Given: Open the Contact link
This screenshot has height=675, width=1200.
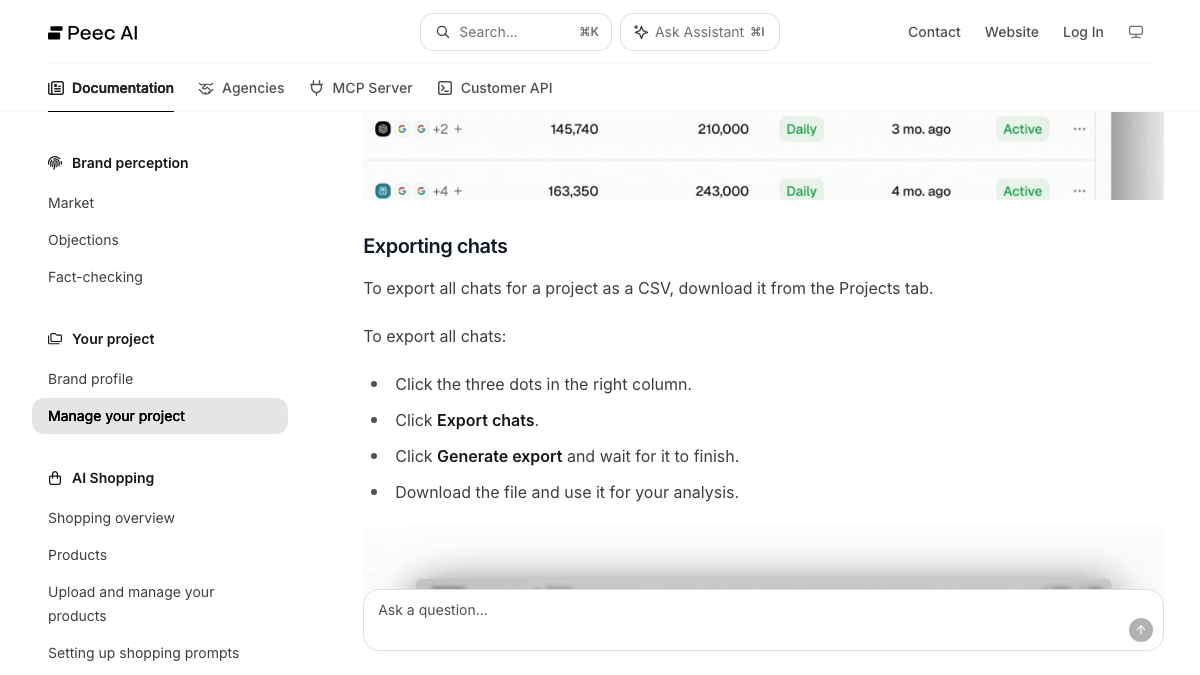Looking at the screenshot, I should (934, 32).
